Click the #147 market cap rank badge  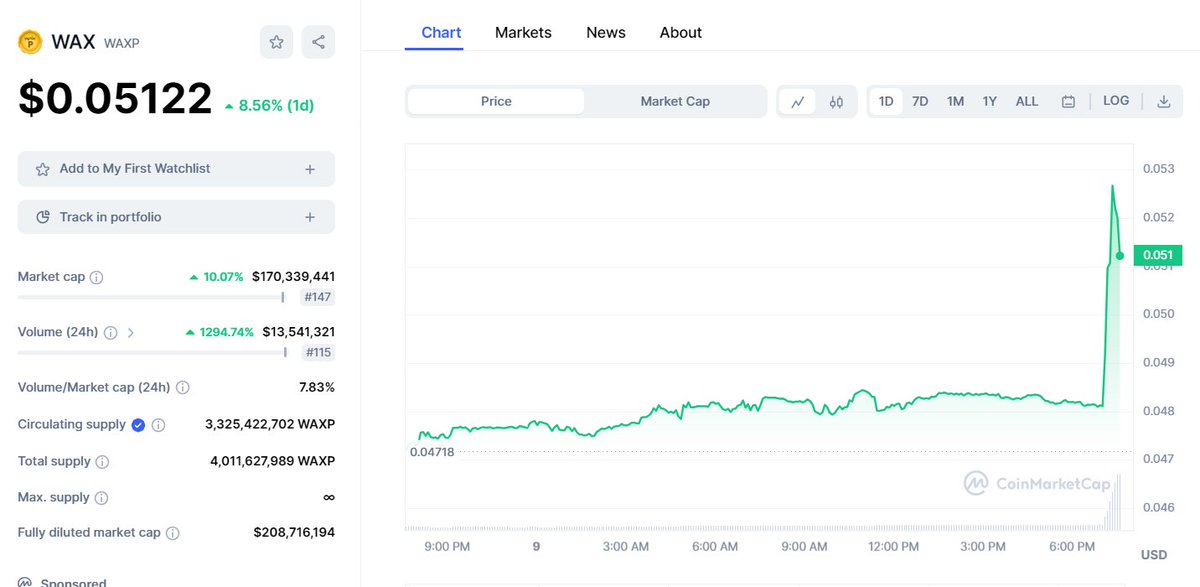(x=319, y=297)
